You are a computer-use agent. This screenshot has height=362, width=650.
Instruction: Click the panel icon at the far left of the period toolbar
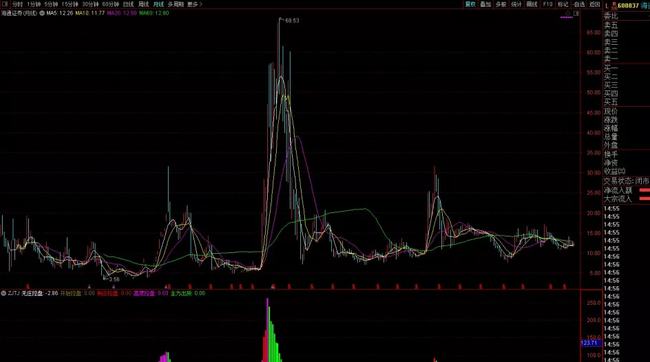6,4
